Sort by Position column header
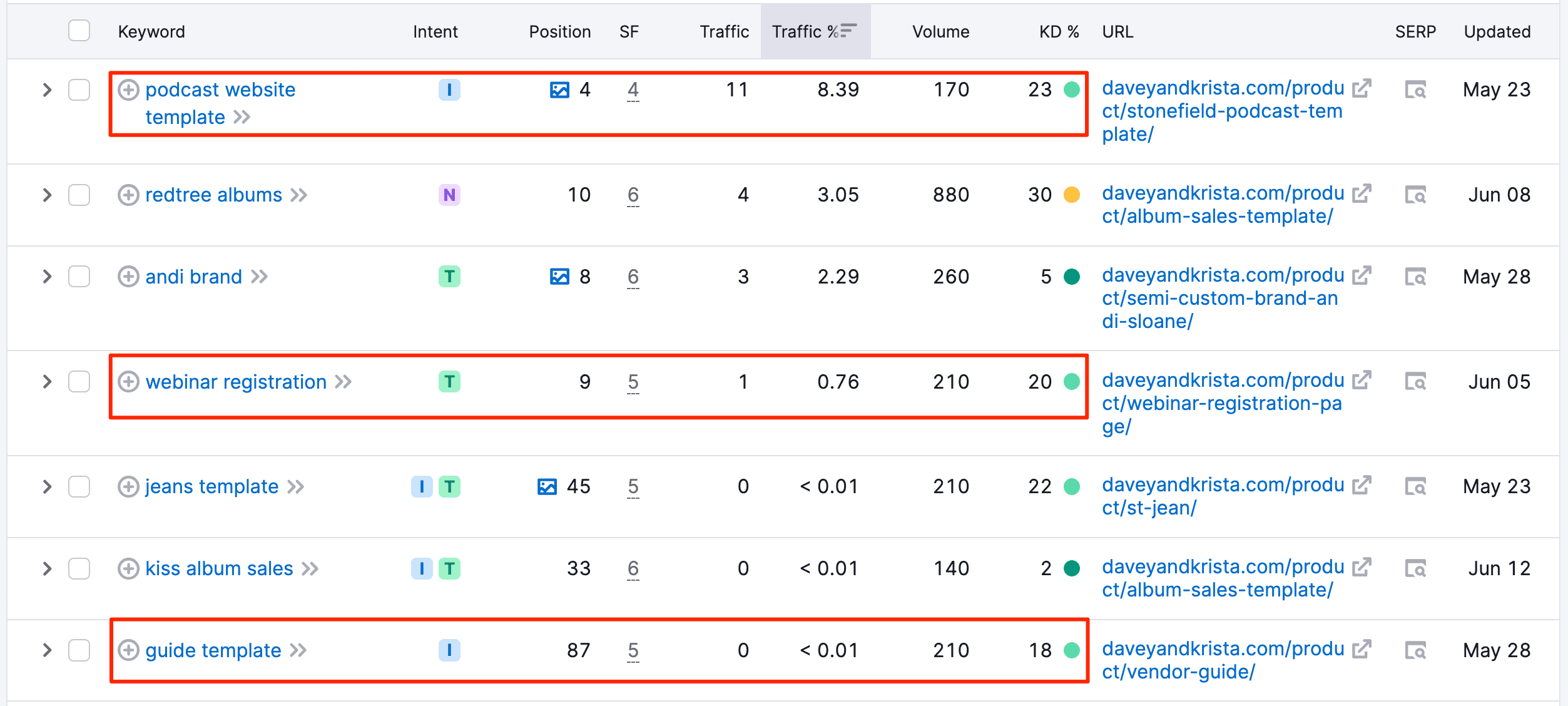The width and height of the screenshot is (1568, 706). click(x=560, y=31)
